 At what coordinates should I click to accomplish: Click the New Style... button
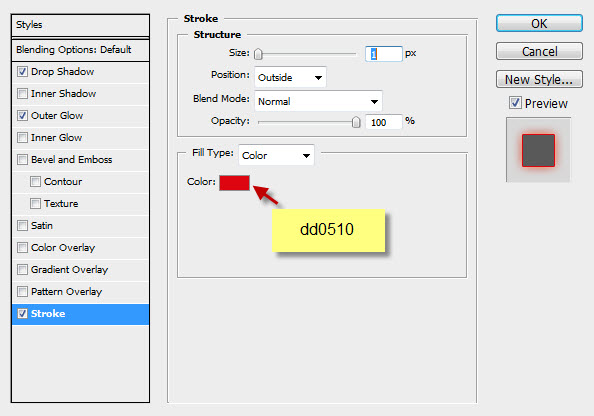click(539, 79)
